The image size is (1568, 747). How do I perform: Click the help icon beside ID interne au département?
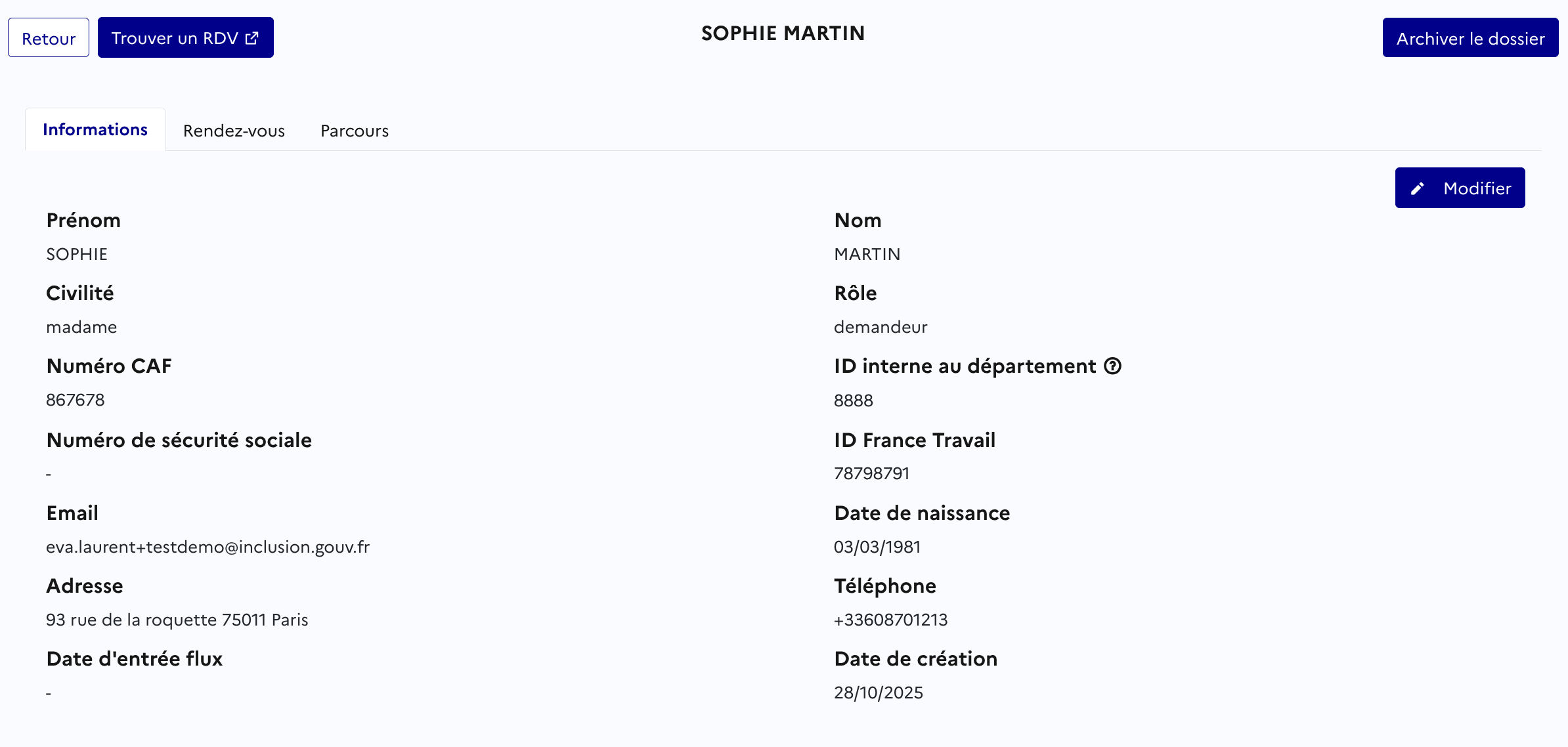pyautogui.click(x=1112, y=366)
